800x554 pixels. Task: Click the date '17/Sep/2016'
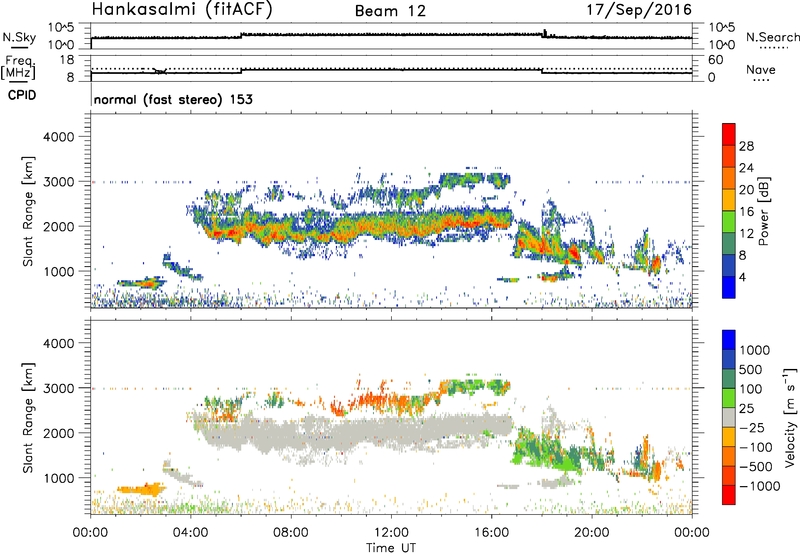[639, 10]
